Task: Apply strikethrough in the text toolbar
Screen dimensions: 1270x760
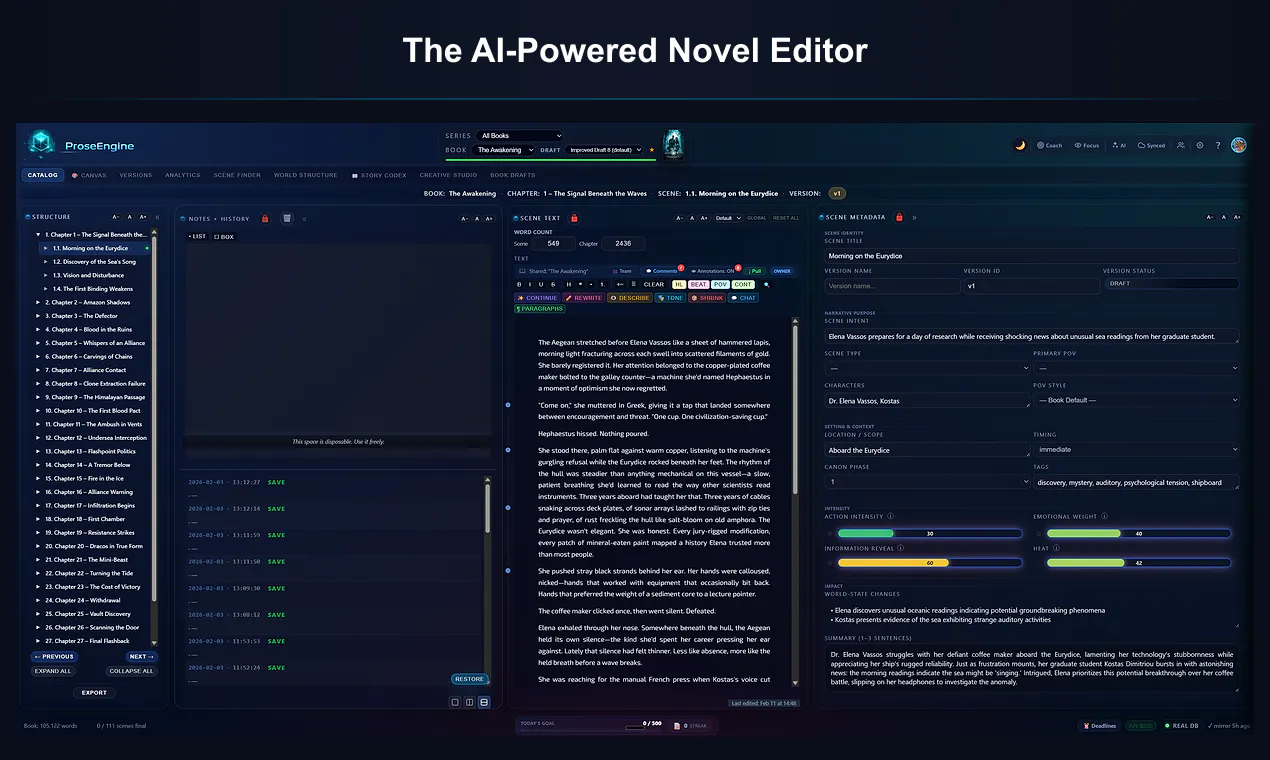Action: (x=553, y=284)
